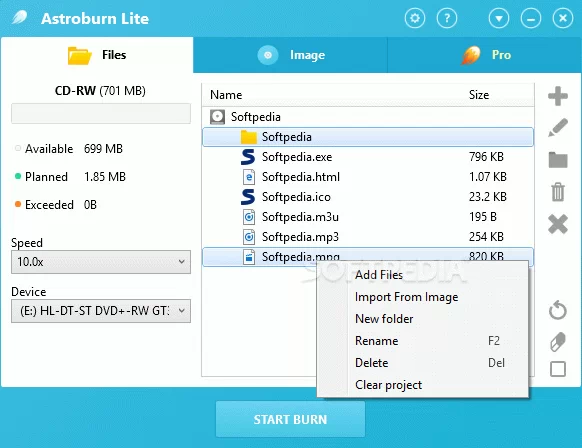Click the CD-RW (701 MB) label

click(100, 91)
